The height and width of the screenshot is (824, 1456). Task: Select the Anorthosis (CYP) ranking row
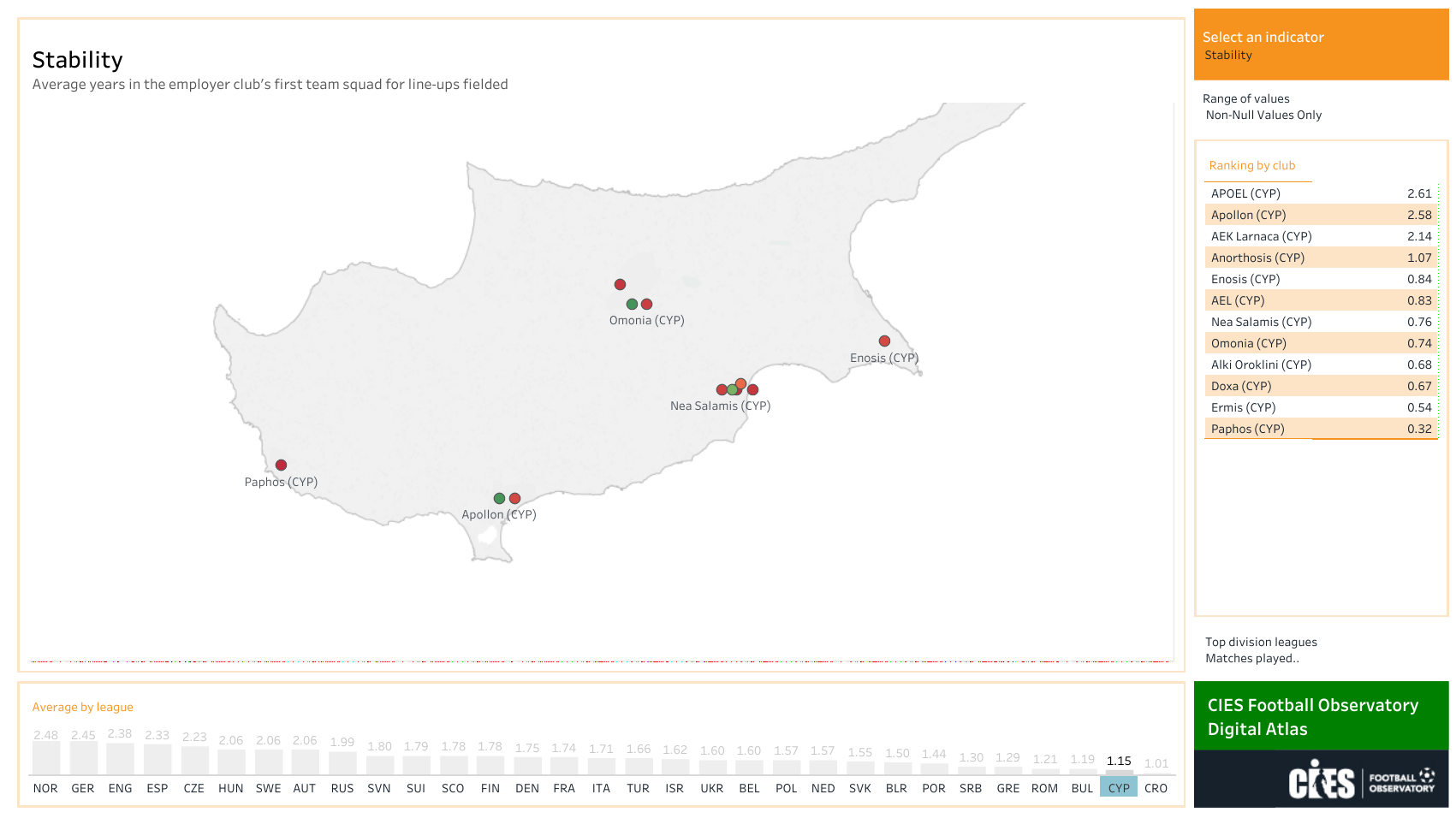(1321, 258)
